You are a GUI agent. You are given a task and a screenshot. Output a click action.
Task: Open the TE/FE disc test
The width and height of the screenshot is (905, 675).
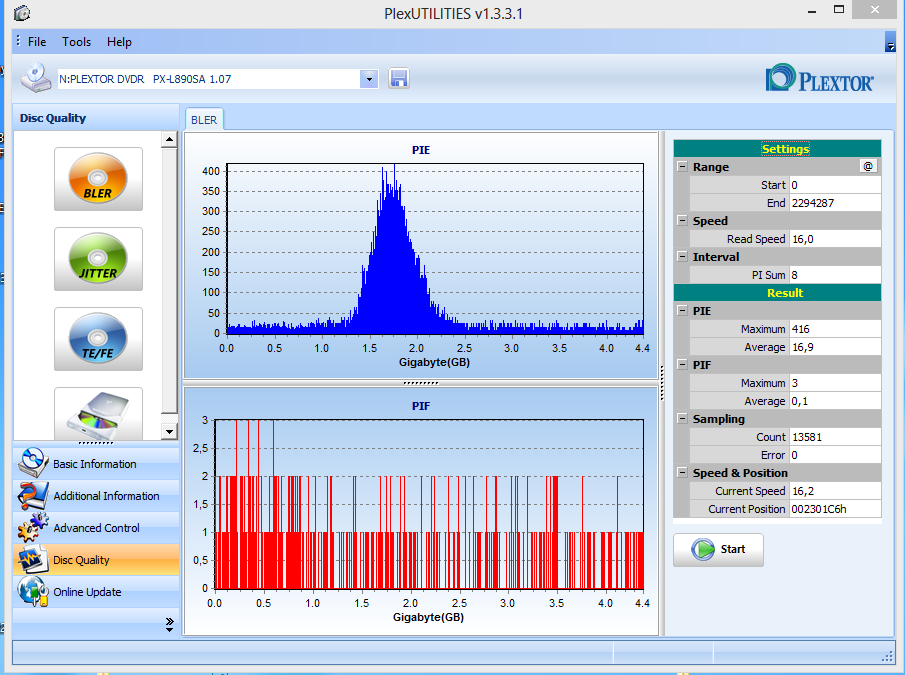[x=98, y=339]
